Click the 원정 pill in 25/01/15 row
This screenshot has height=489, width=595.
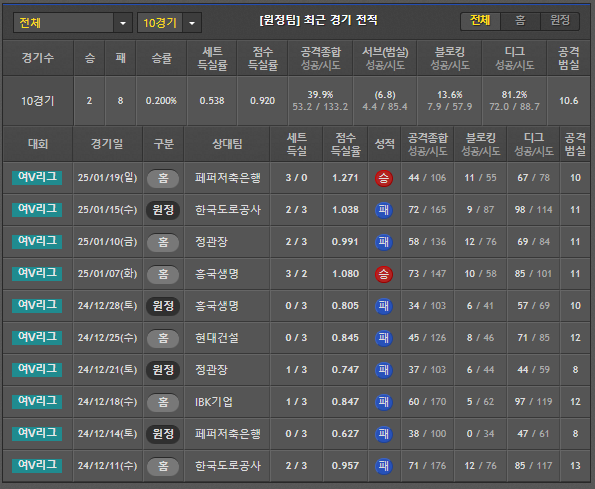(163, 210)
